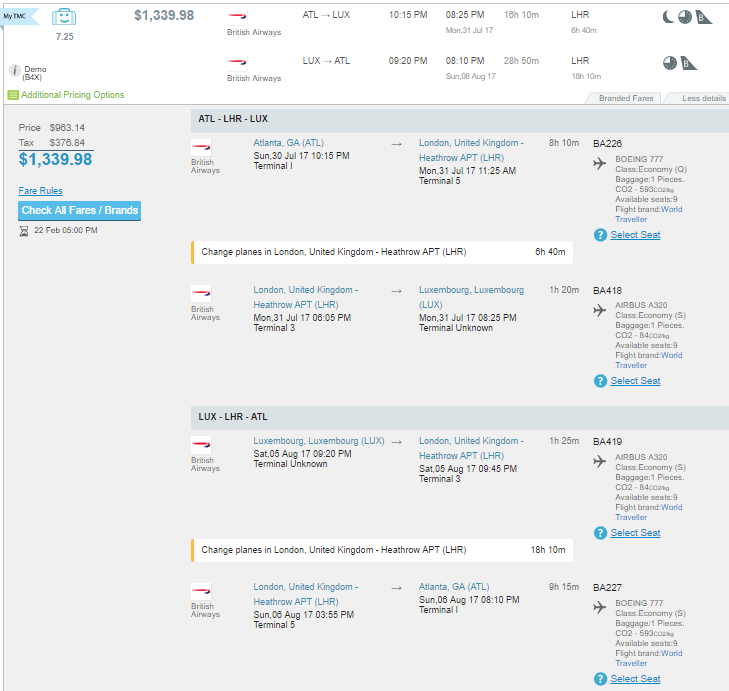The image size is (729, 691).
Task: Click the My TMC ribbon tag
Action: 19,16
